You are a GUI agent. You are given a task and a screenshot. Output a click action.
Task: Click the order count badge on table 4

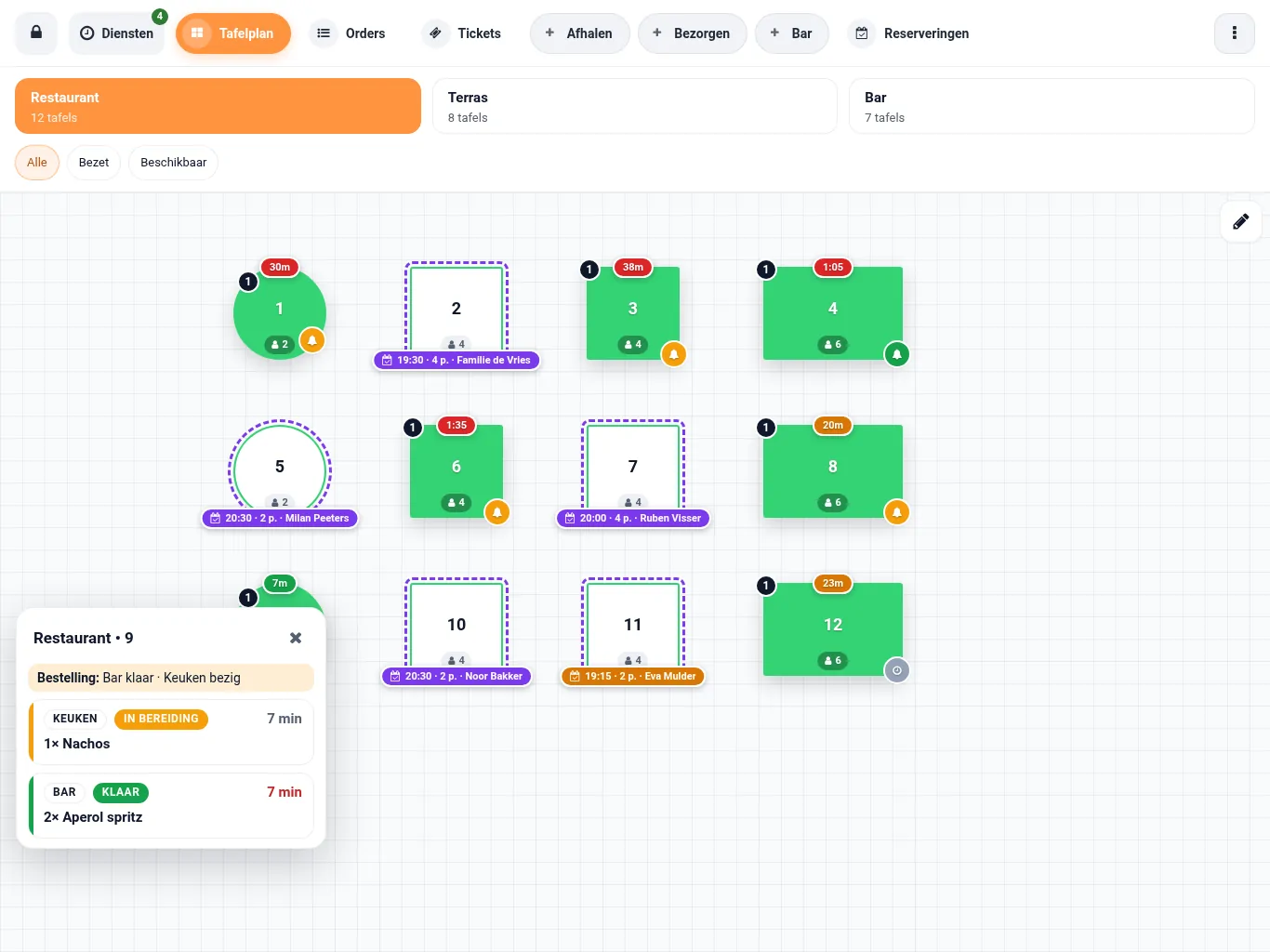[x=766, y=270]
